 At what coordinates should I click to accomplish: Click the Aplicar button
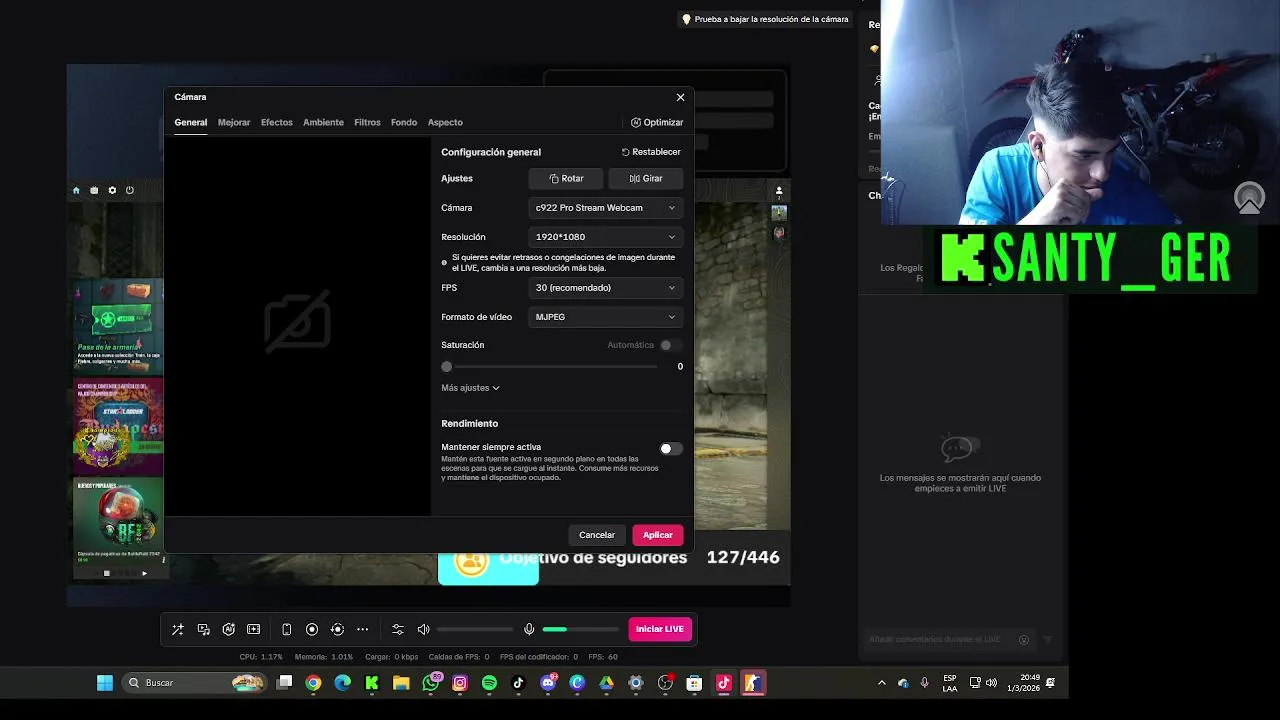(x=658, y=535)
